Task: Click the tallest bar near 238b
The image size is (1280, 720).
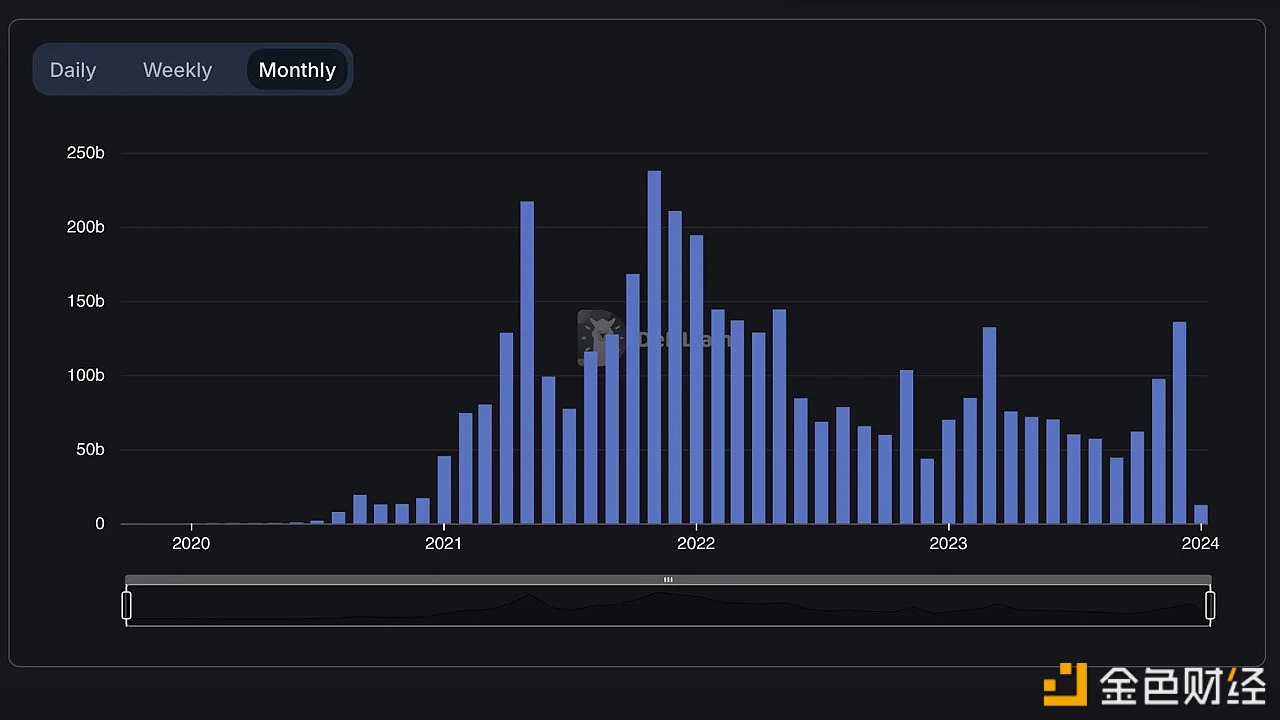Action: (654, 347)
